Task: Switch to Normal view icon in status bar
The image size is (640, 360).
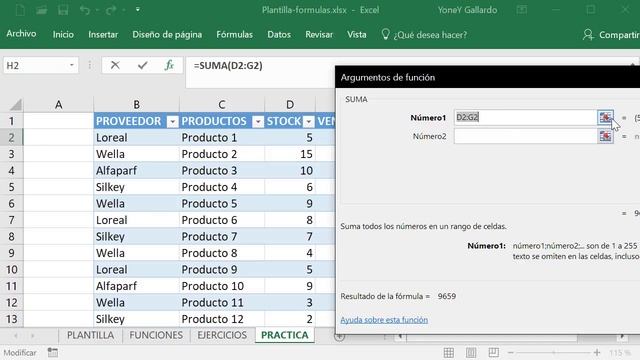Action: point(449,353)
